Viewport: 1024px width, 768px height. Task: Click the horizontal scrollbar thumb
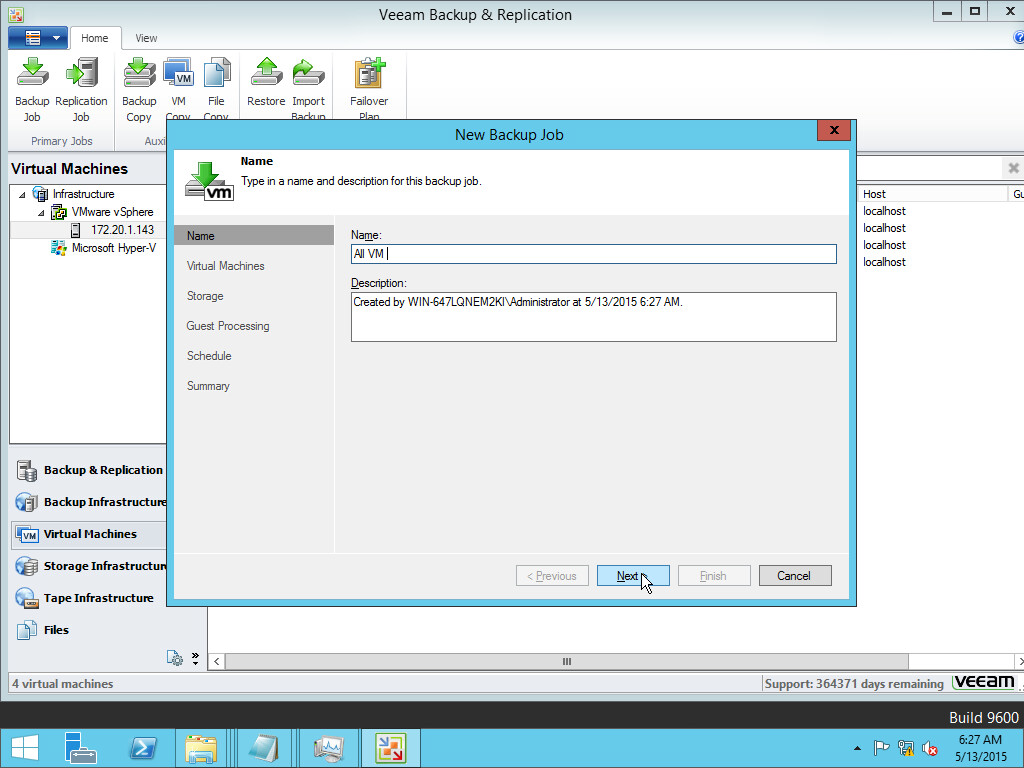566,662
